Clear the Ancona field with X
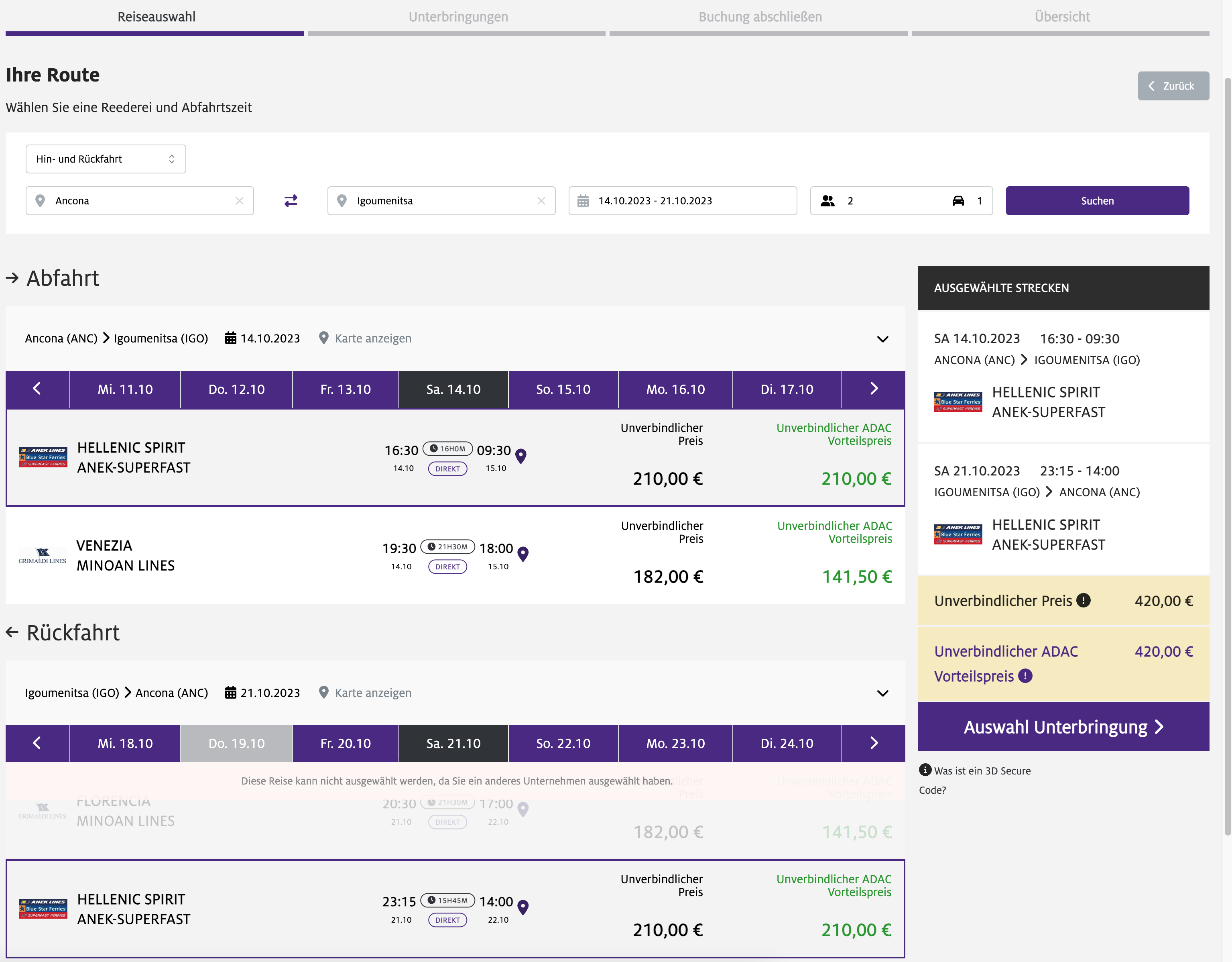This screenshot has height=962, width=1232. click(239, 201)
